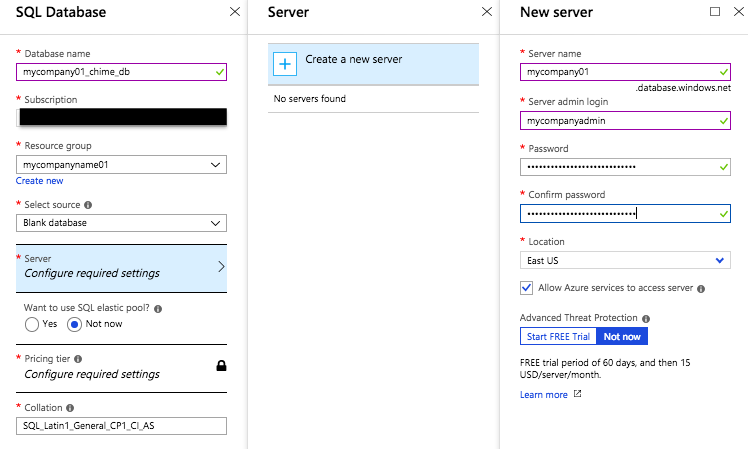Viewport: 748px width, 449px height.
Task: Toggle Allow Azure services to access server checkbox
Action: pyautogui.click(x=527, y=288)
